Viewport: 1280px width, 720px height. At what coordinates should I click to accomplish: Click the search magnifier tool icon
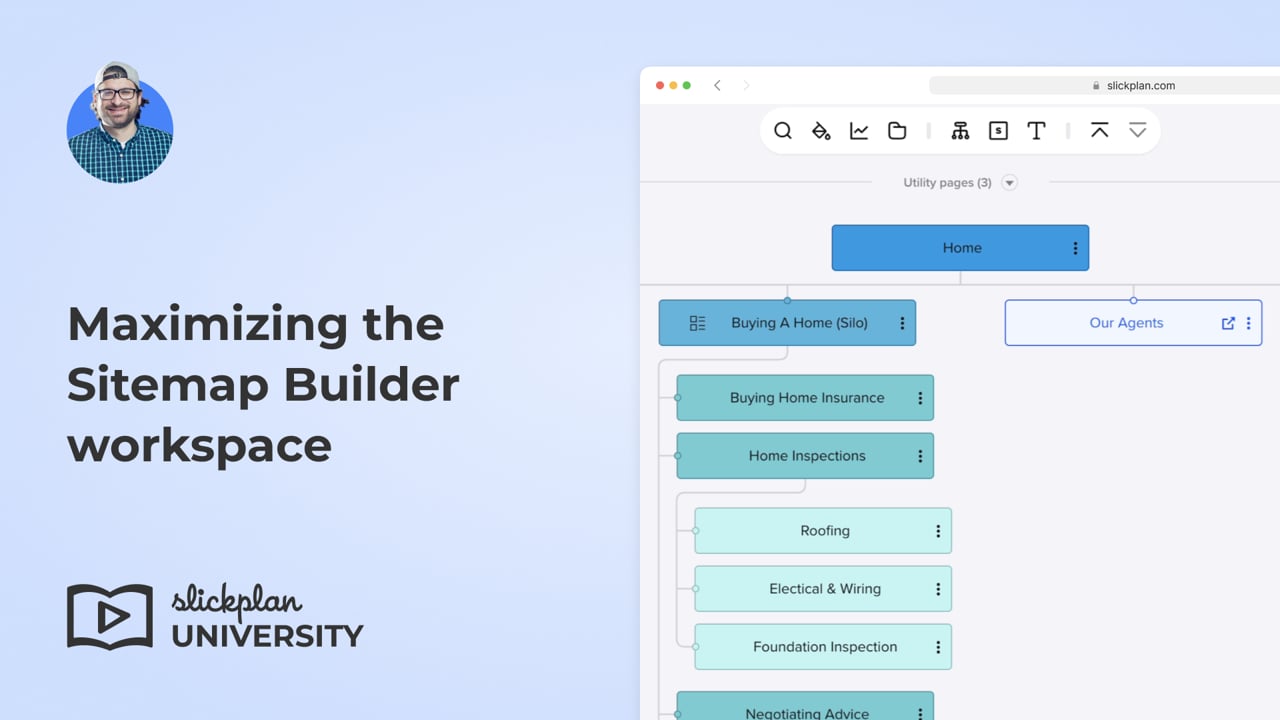(x=783, y=131)
